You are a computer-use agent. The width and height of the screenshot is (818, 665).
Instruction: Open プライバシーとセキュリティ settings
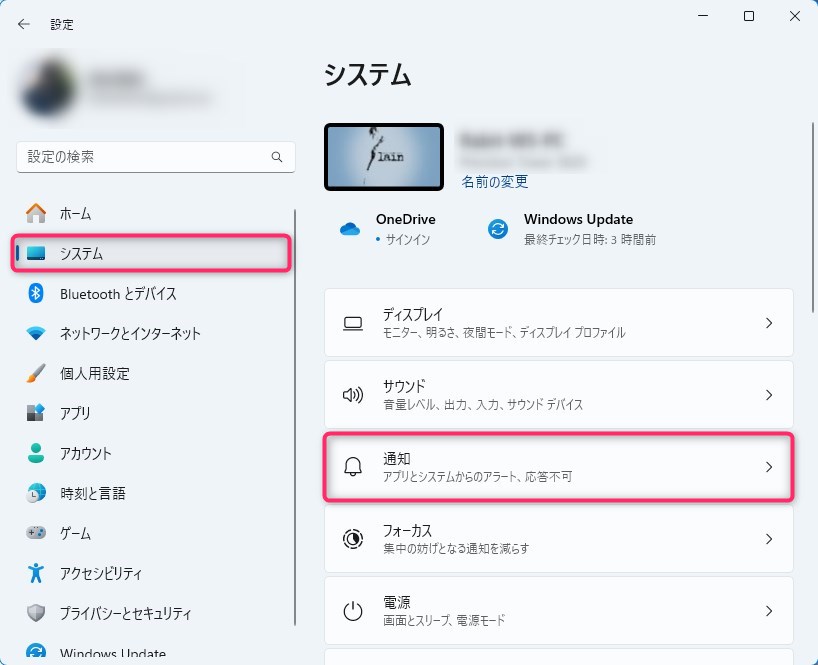(x=125, y=613)
